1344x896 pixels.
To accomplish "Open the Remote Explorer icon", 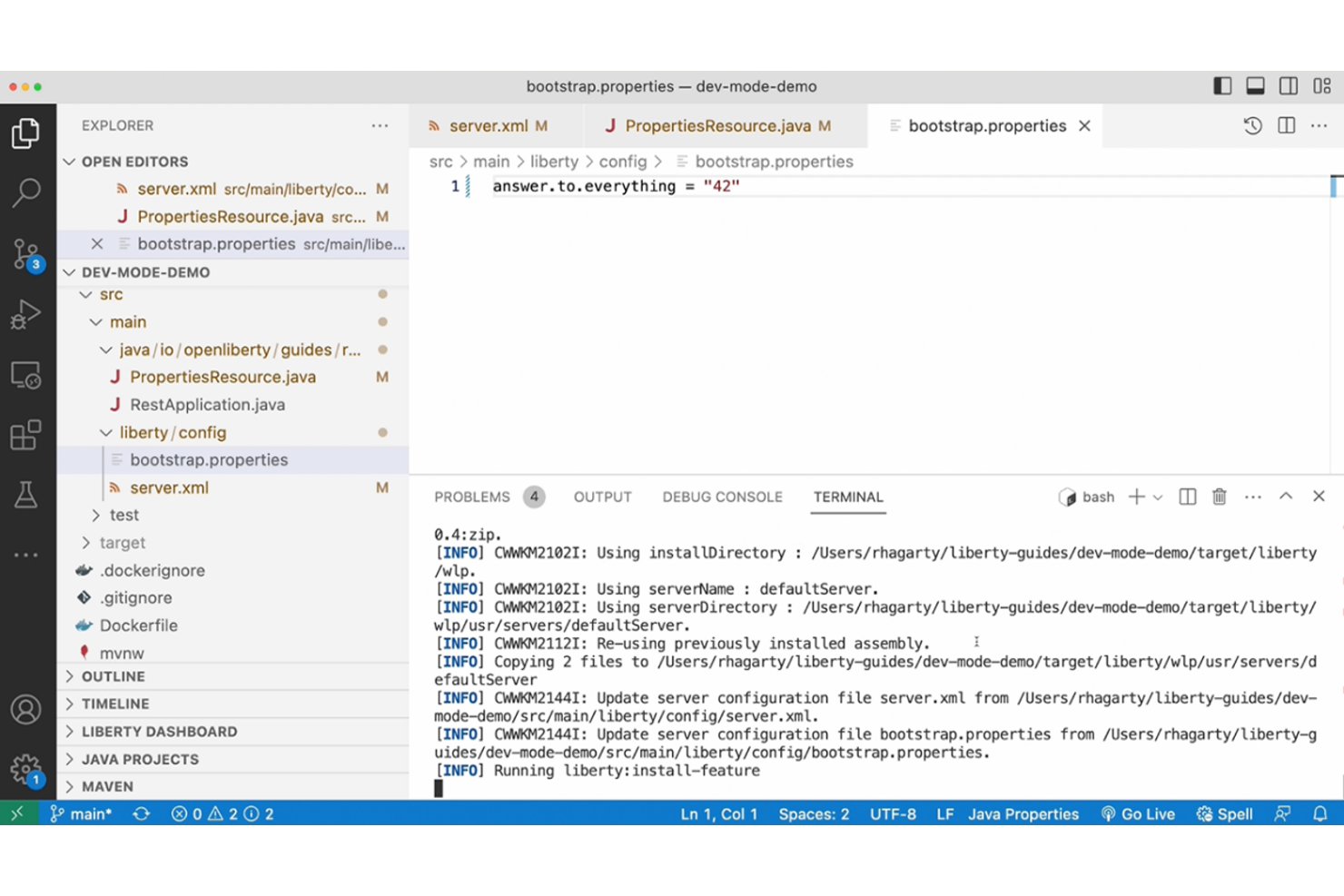I will pos(25,375).
